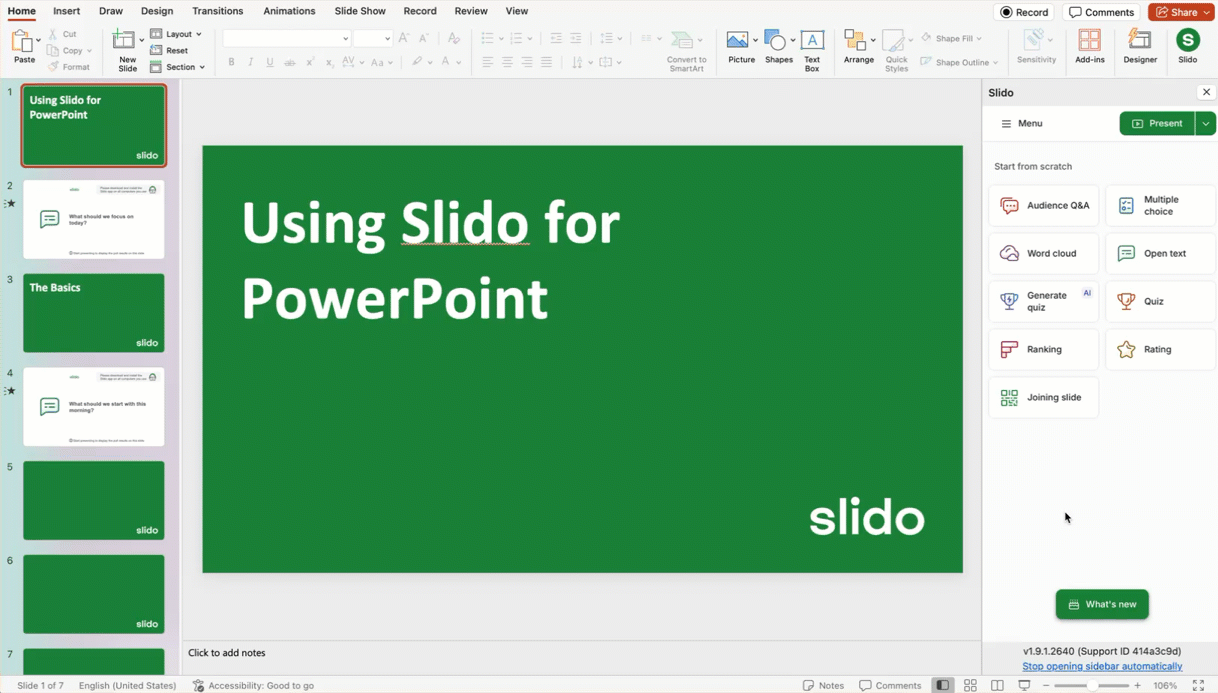Switch to the Design tab
The width and height of the screenshot is (1218, 693).
(157, 11)
